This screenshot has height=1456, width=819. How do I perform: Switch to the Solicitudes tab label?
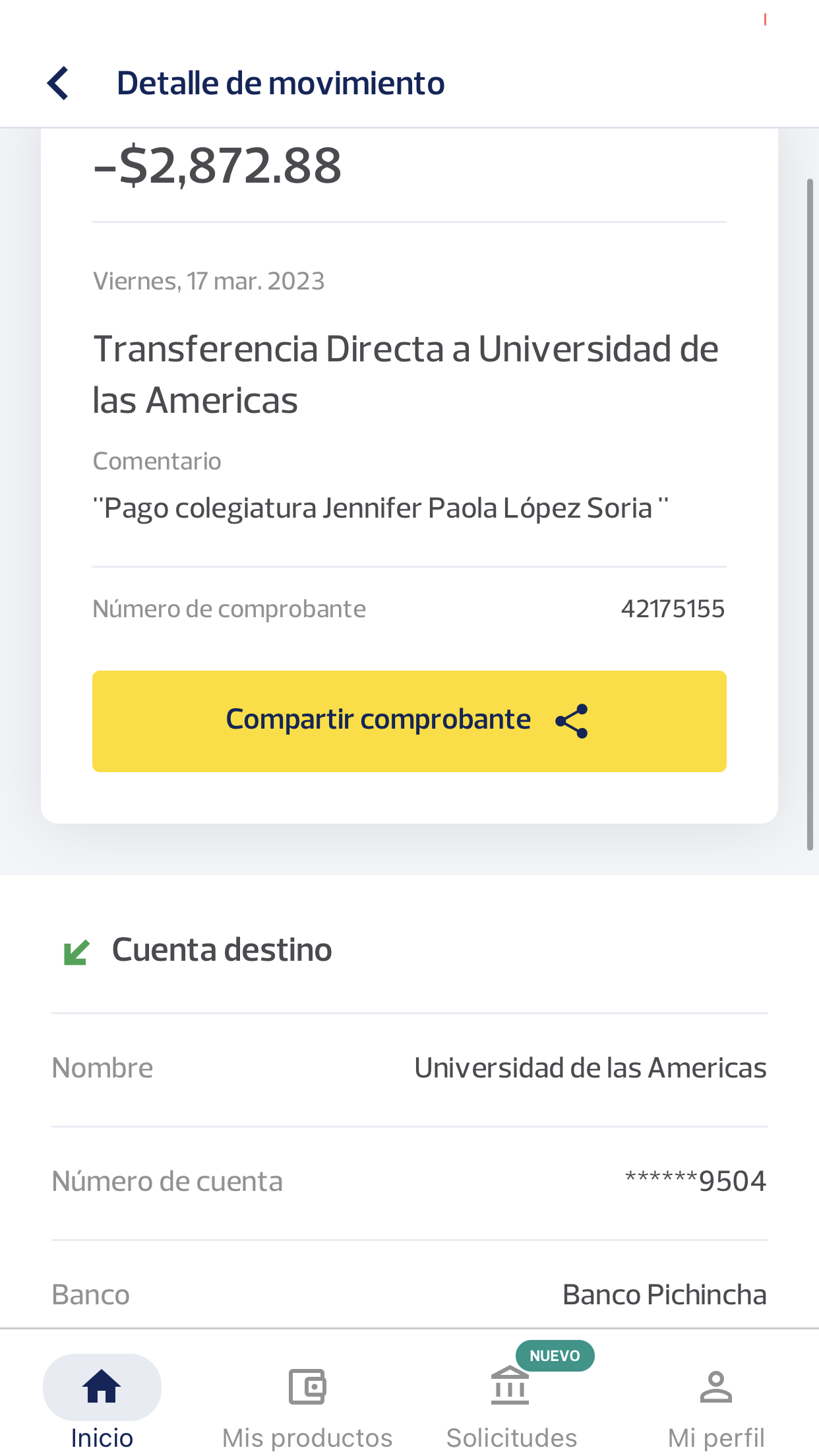click(512, 1438)
